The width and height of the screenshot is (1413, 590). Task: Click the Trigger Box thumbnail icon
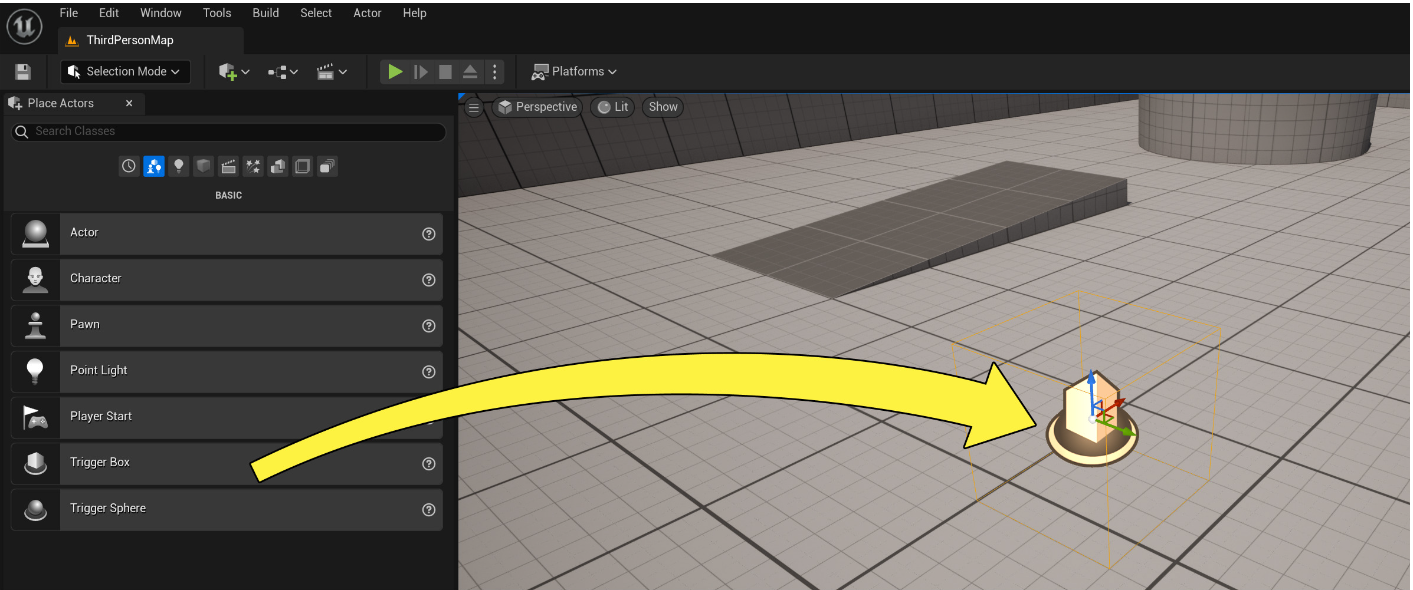(36, 463)
